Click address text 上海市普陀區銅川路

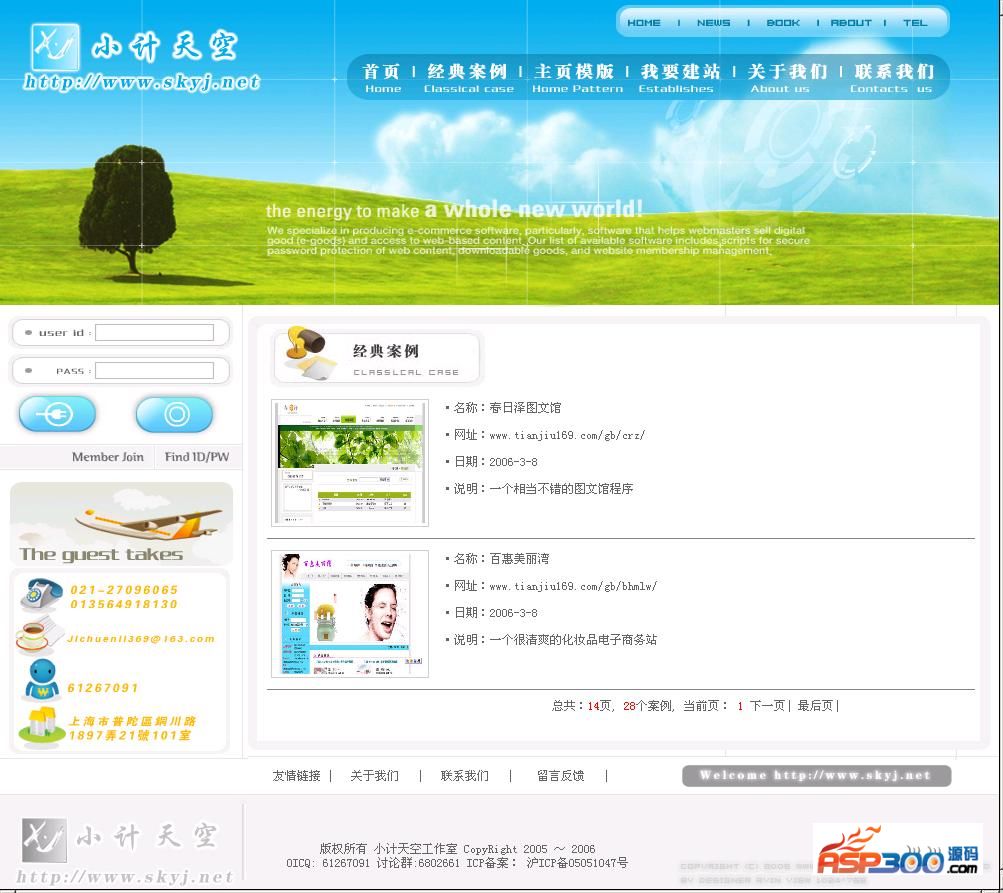click(132, 721)
